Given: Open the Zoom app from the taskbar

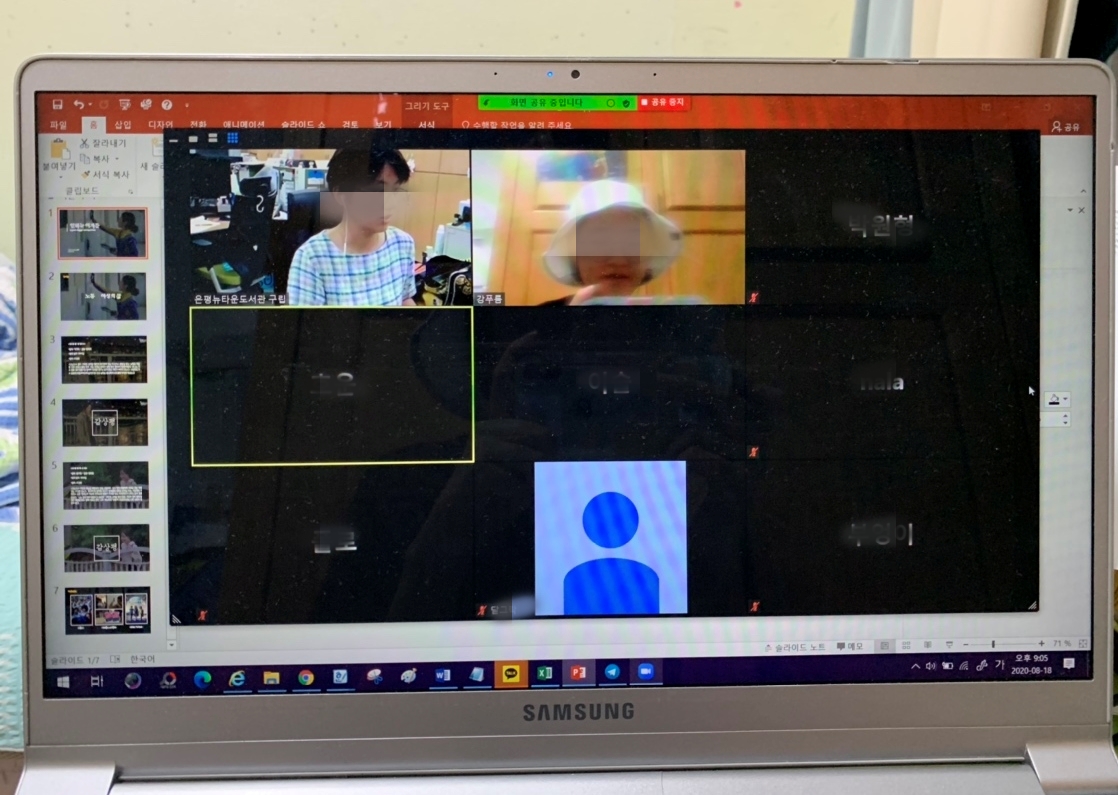Looking at the screenshot, I should (645, 672).
